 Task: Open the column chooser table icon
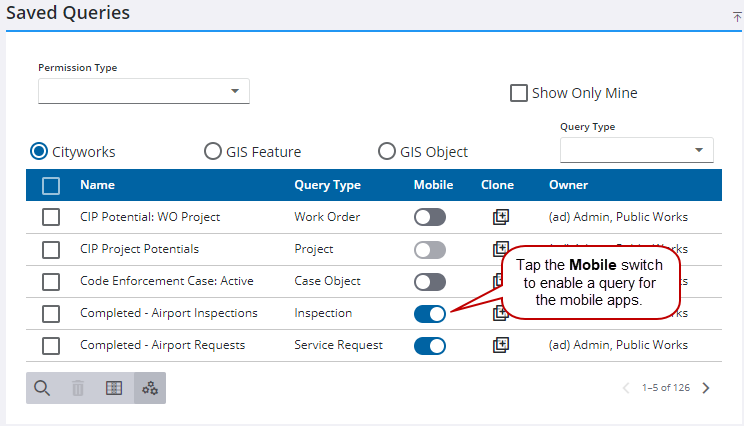(114, 388)
